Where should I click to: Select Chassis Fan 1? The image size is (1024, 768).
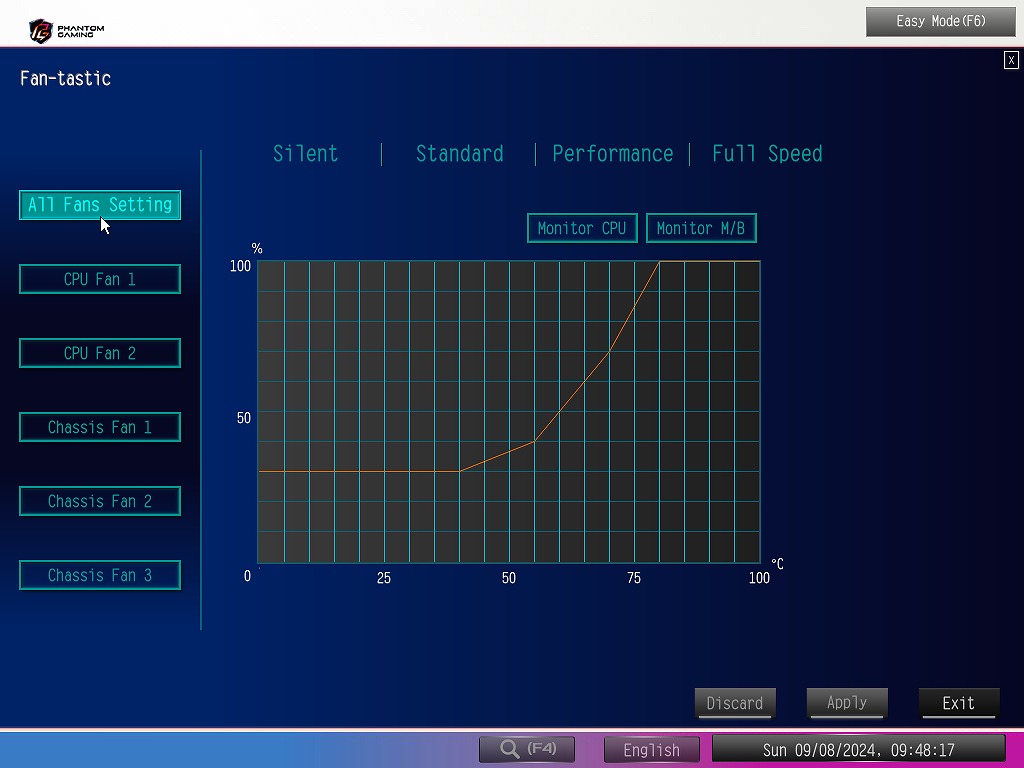pyautogui.click(x=100, y=427)
